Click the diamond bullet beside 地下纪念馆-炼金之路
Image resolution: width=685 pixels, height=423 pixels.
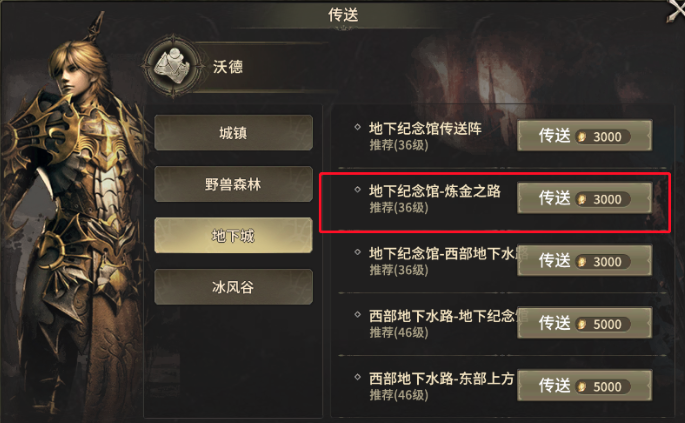[357, 189]
